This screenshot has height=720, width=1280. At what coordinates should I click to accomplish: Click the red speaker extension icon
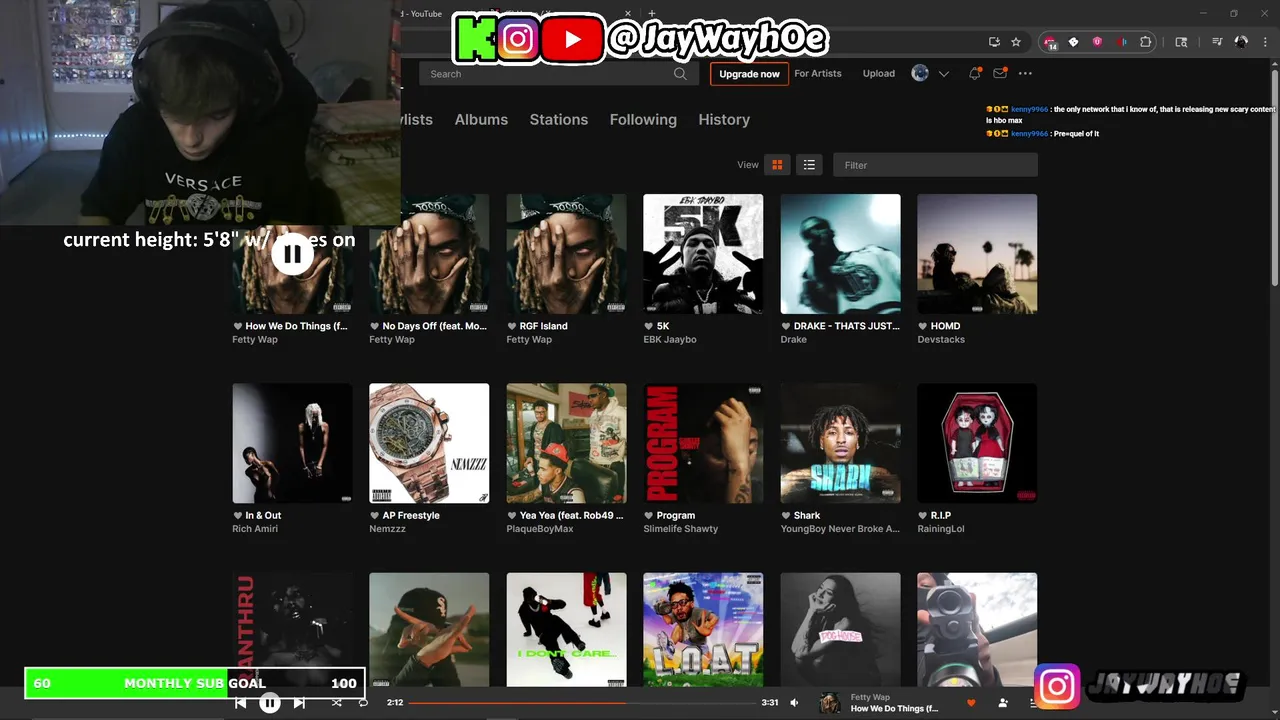(x=1121, y=42)
